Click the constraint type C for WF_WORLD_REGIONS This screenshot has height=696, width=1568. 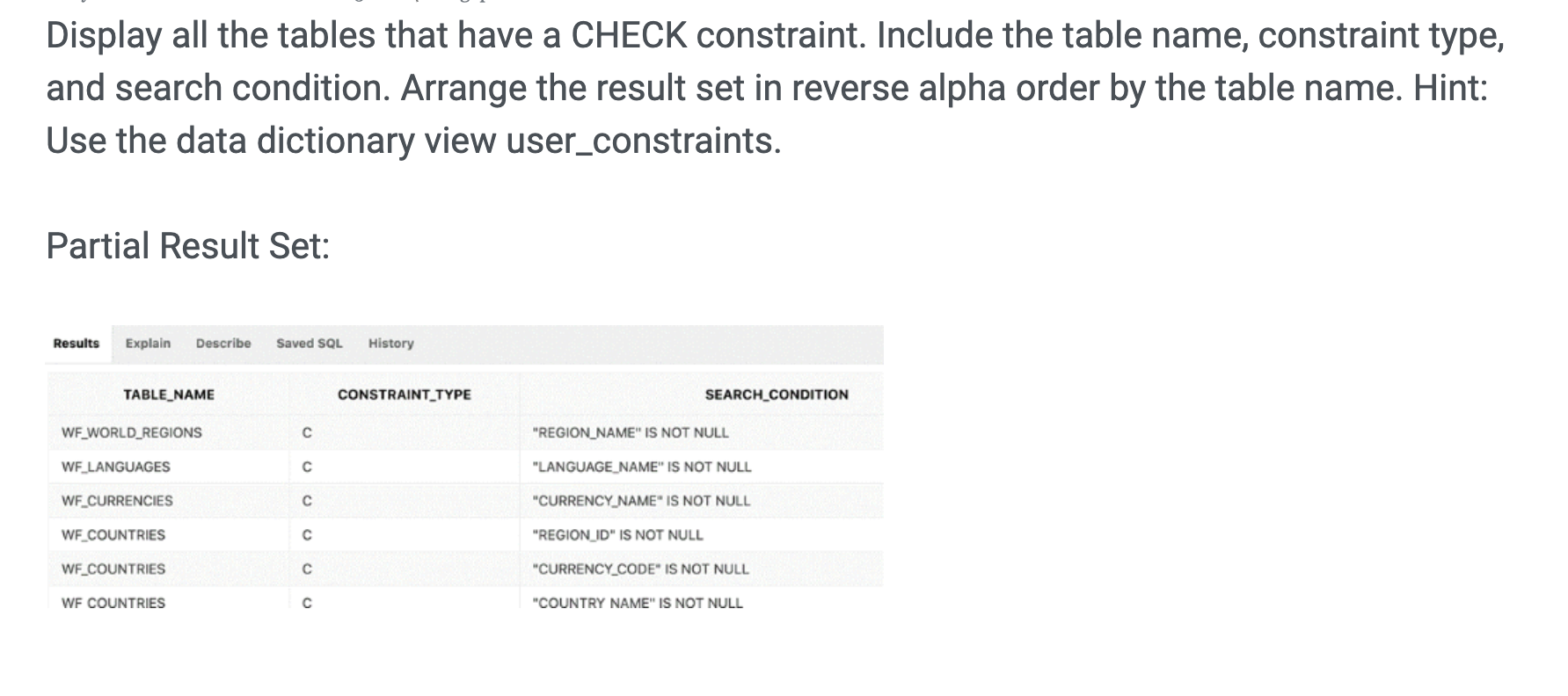point(307,432)
